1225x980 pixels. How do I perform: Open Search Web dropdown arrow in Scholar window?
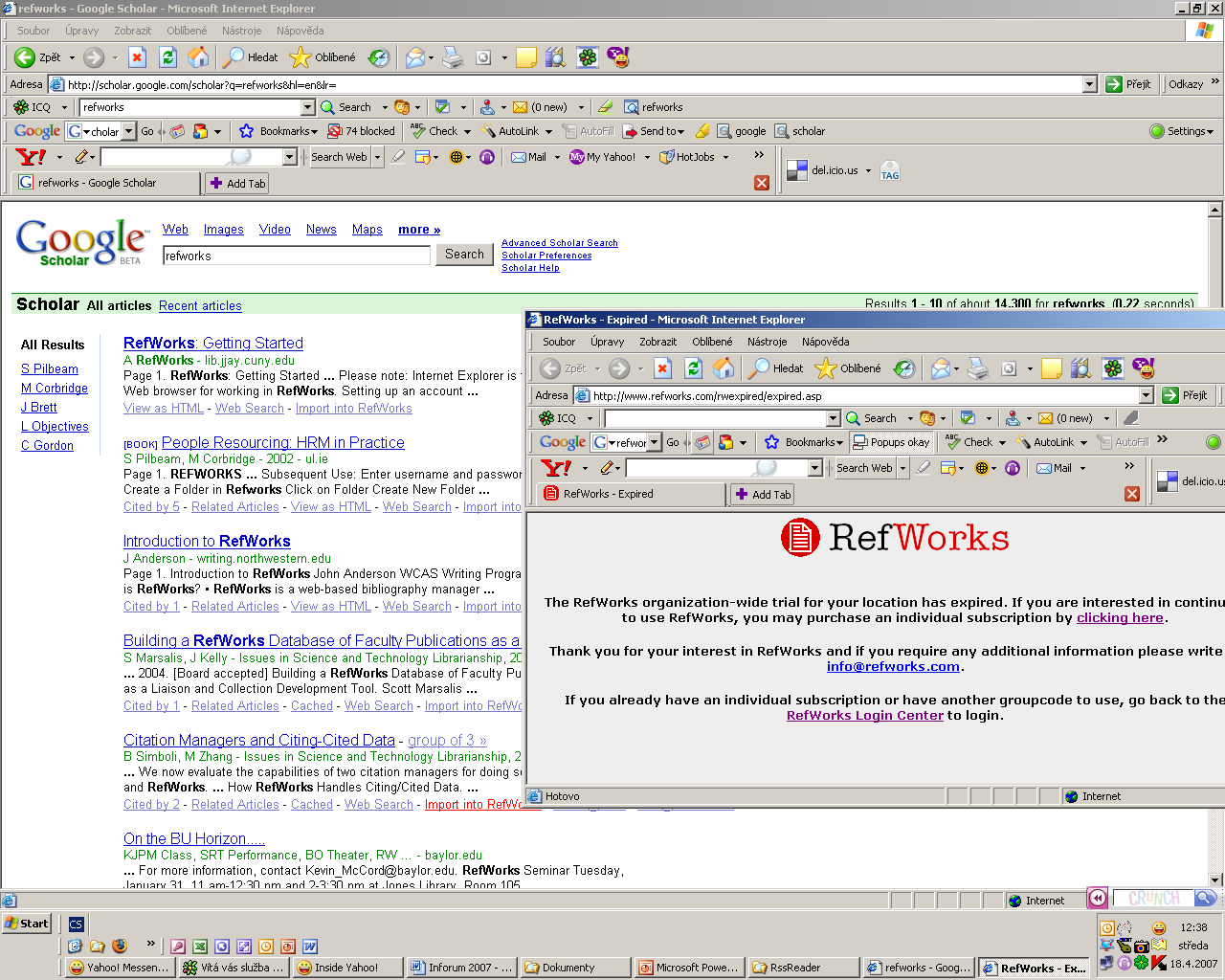tap(377, 157)
